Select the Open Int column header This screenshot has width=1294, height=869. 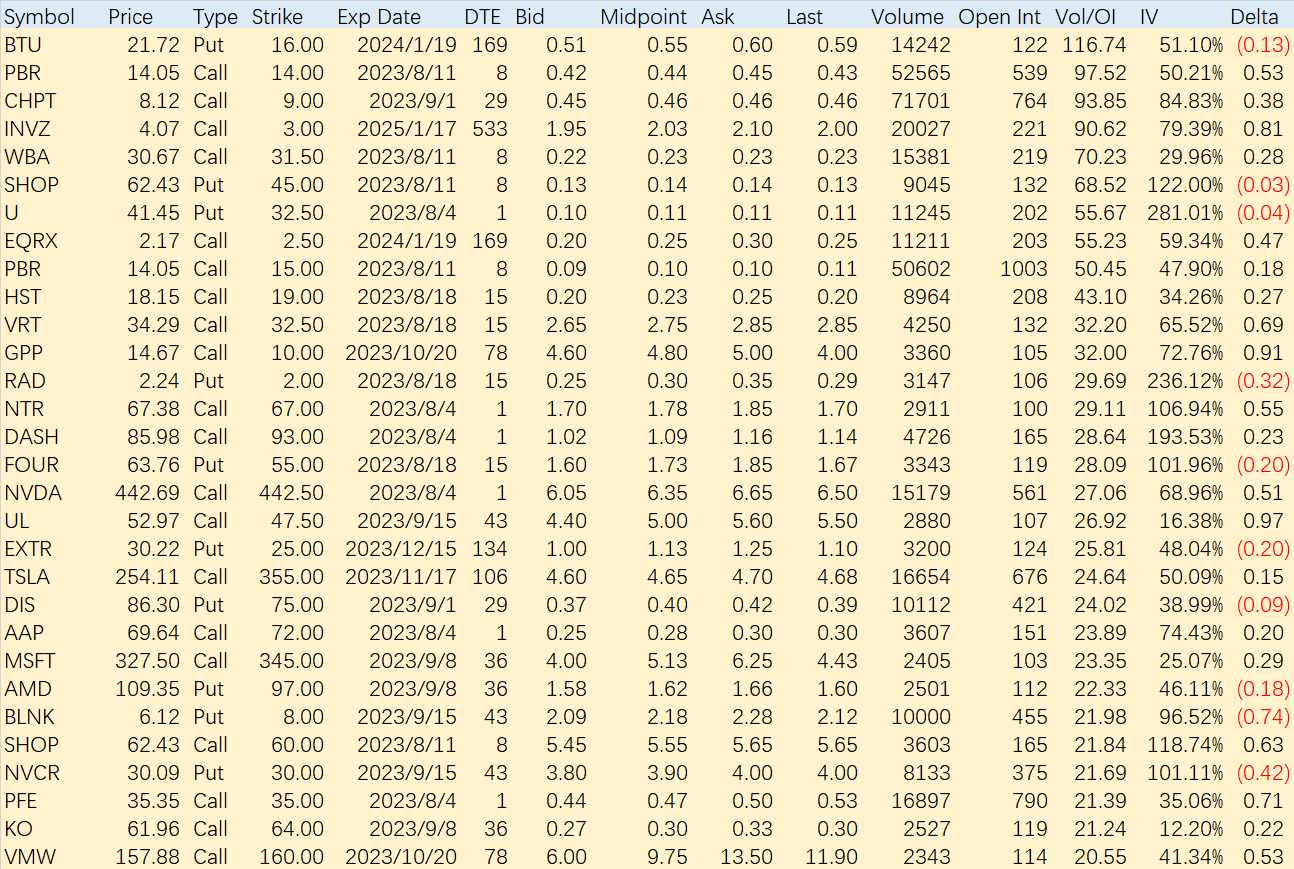click(1001, 17)
